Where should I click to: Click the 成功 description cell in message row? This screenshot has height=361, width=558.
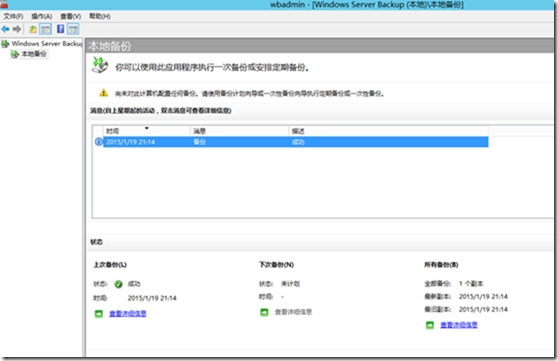point(298,142)
